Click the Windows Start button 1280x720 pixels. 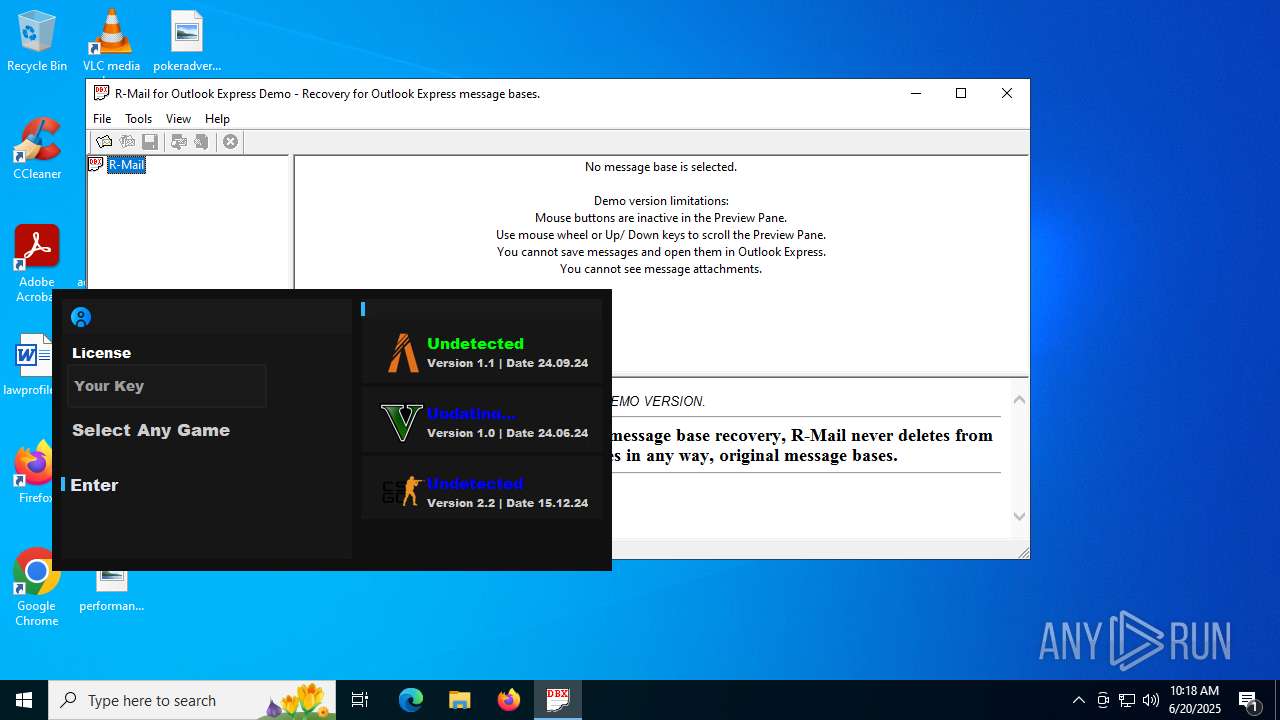point(24,700)
